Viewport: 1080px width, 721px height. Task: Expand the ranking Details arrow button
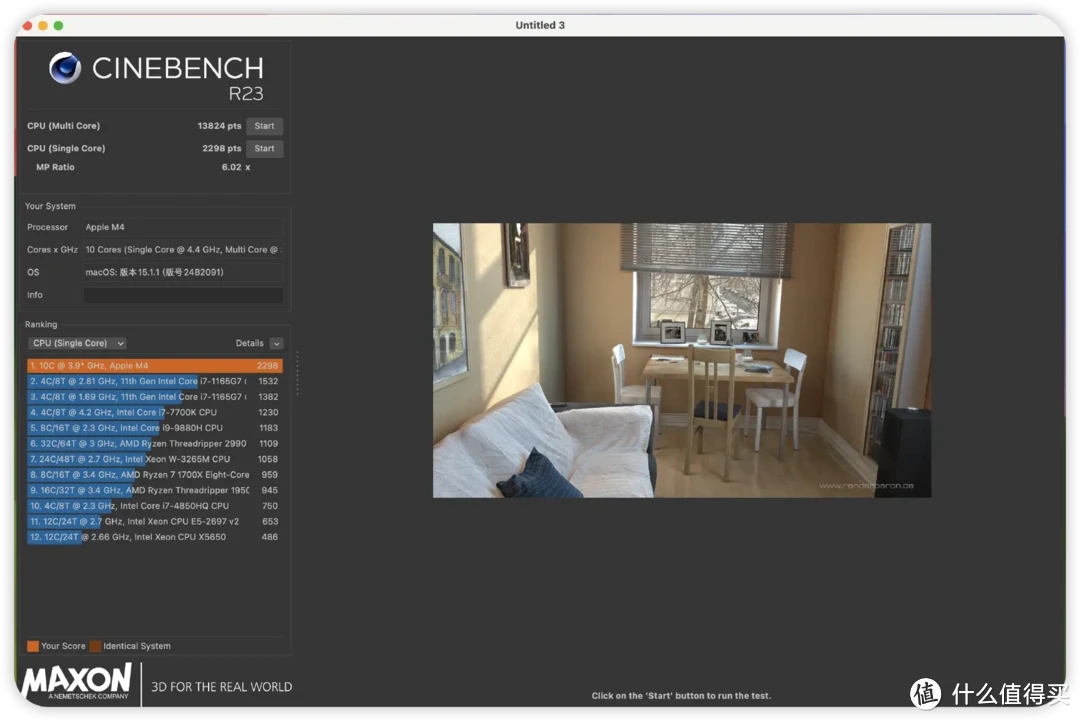pos(276,343)
